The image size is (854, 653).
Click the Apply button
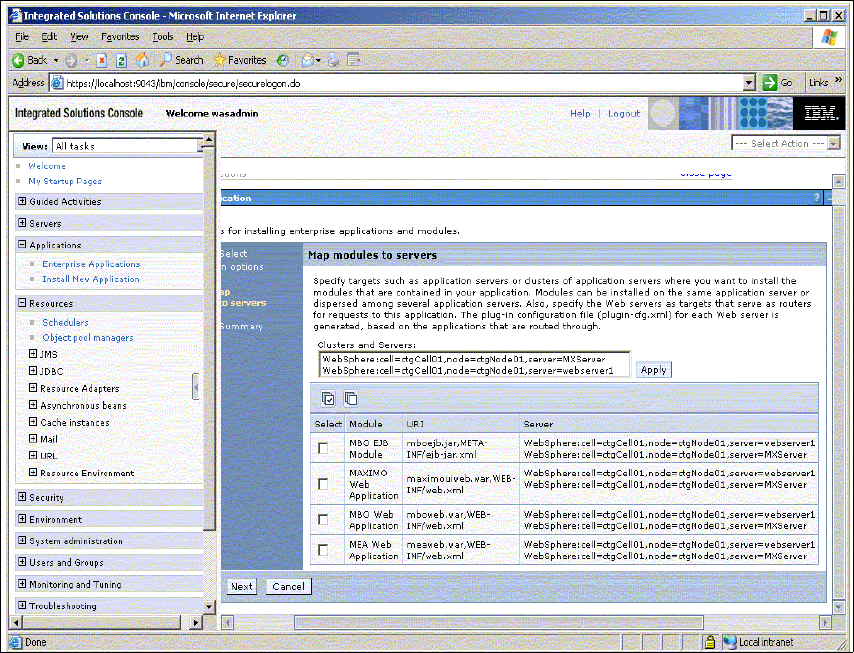(653, 369)
